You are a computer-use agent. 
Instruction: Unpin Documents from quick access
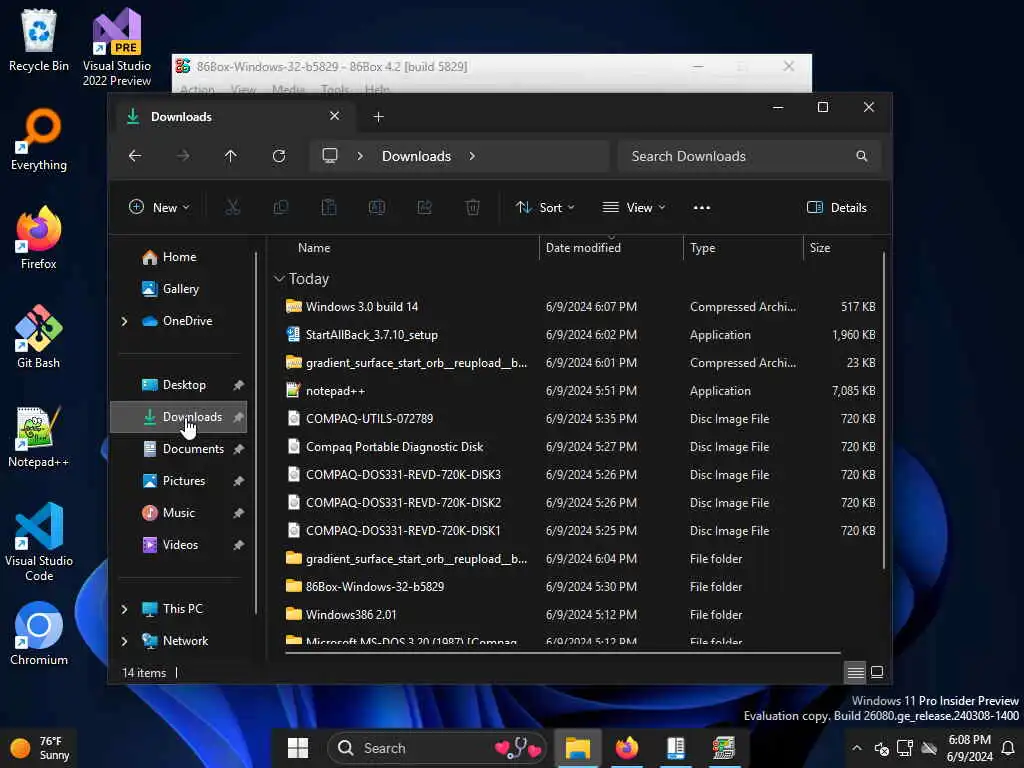pos(238,449)
